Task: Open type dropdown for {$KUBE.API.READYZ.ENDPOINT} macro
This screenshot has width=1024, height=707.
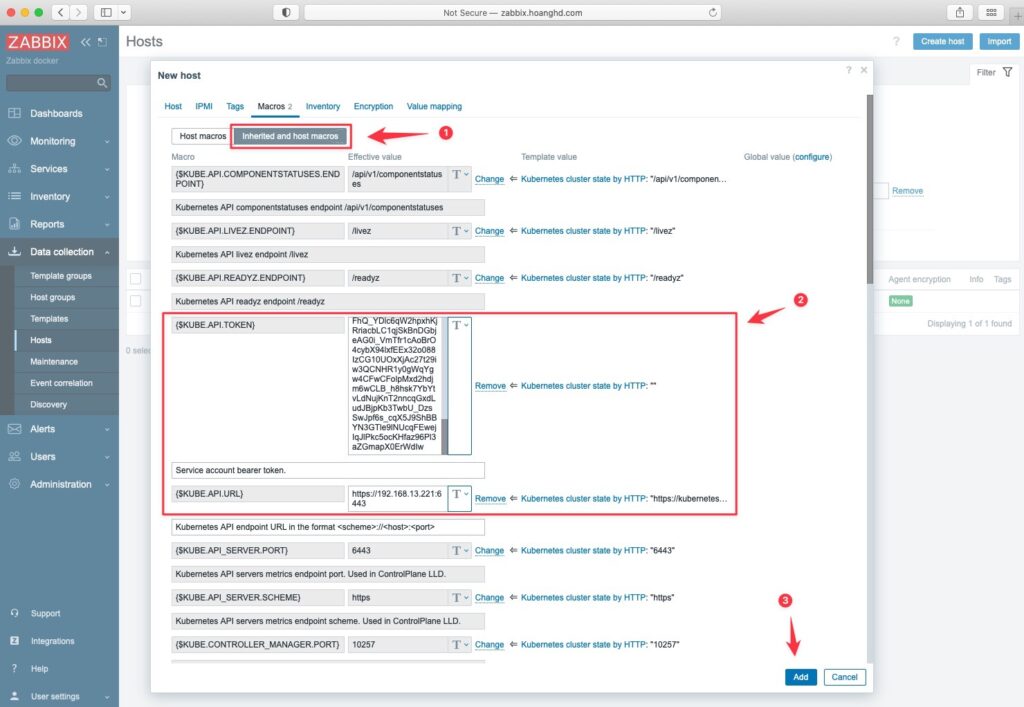Action: [x=460, y=278]
